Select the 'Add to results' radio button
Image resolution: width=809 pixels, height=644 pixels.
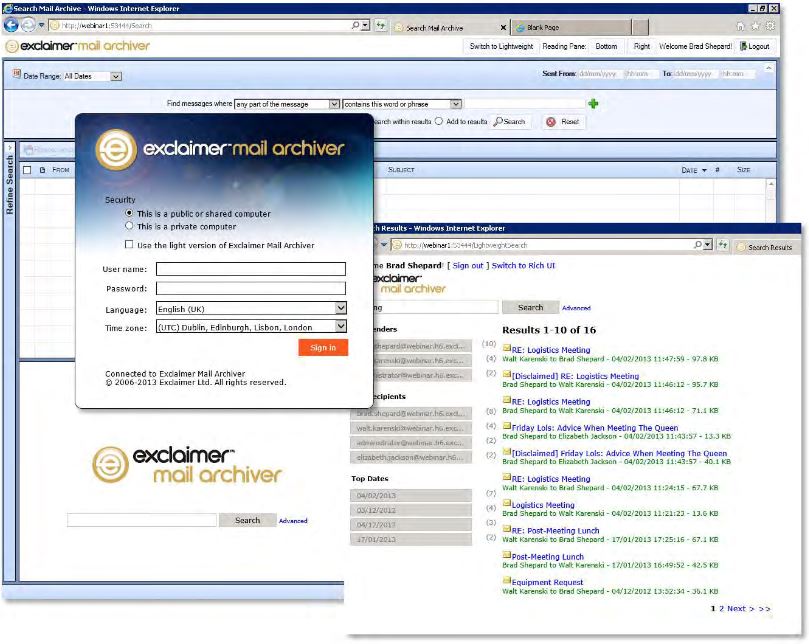(439, 121)
